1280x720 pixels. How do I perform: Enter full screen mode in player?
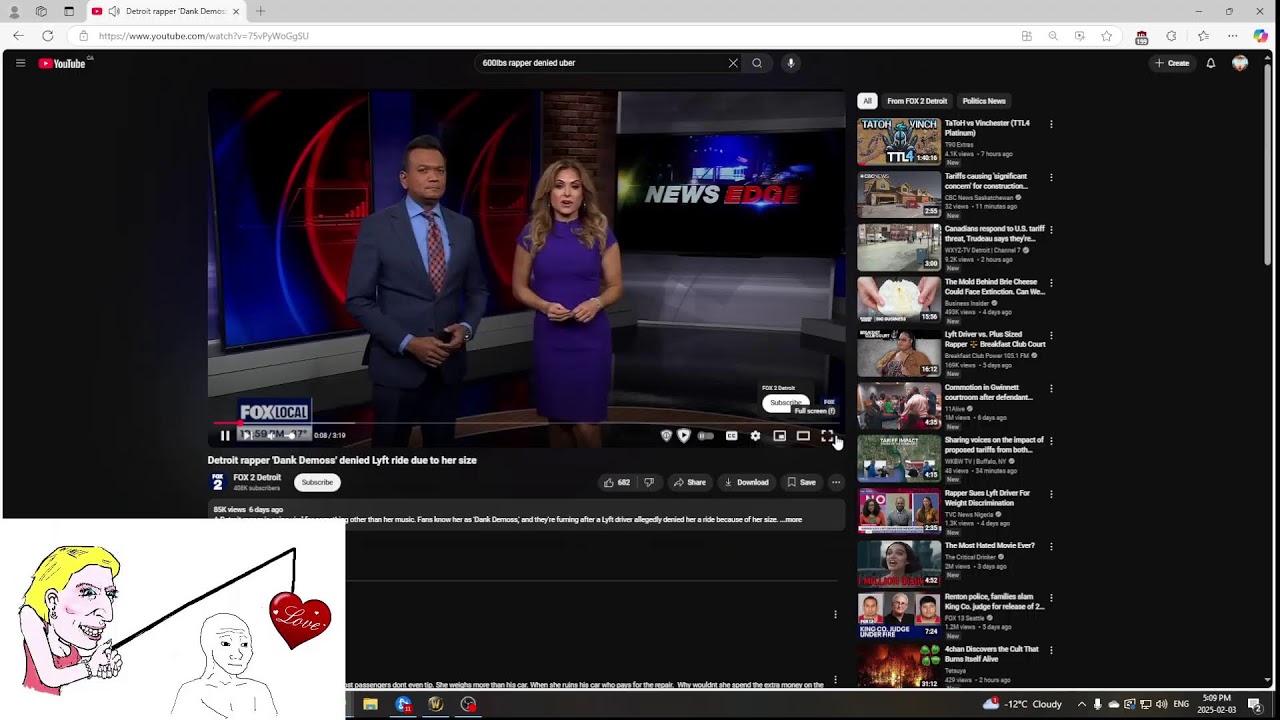(827, 436)
